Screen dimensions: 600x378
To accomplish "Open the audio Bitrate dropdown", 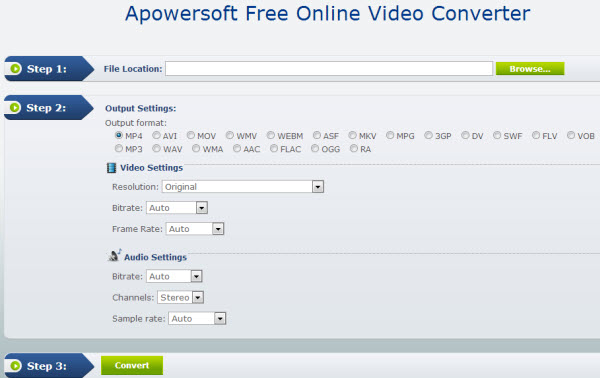I will pos(174,276).
